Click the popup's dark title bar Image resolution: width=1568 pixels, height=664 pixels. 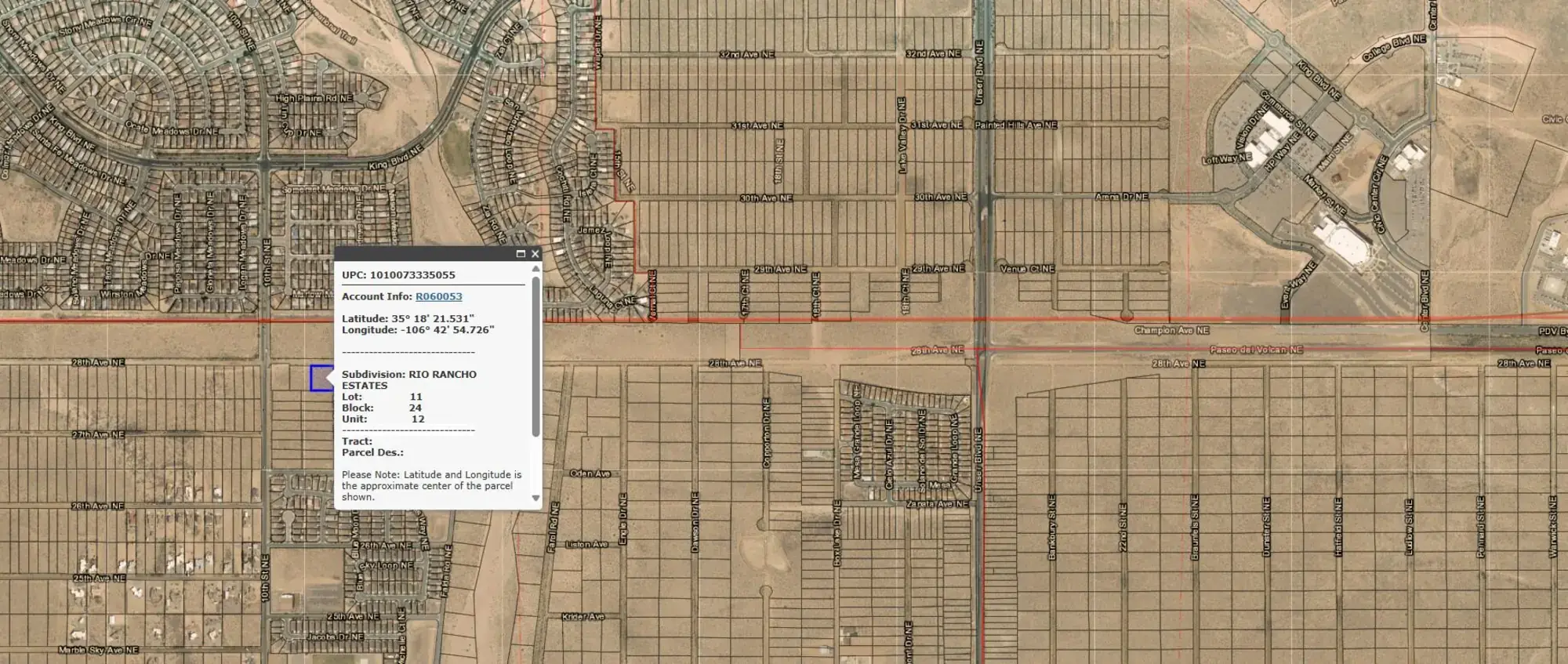pyautogui.click(x=423, y=253)
